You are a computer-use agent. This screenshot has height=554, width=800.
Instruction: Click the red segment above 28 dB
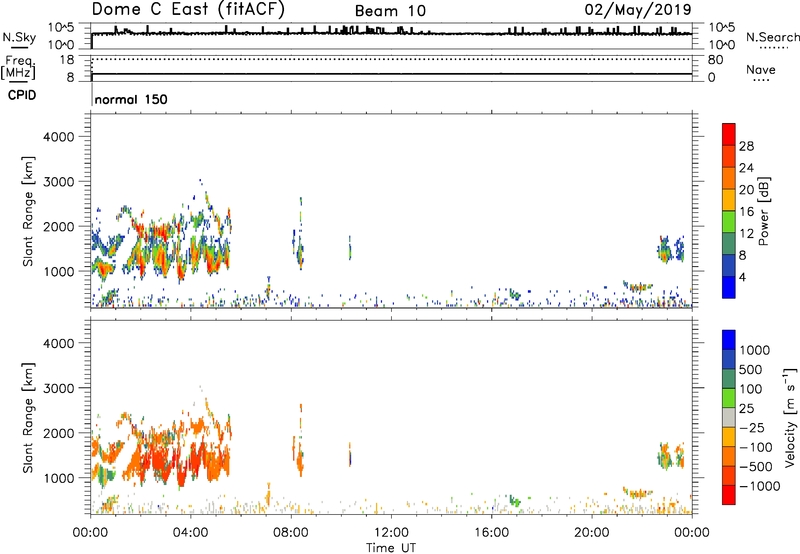(729, 134)
